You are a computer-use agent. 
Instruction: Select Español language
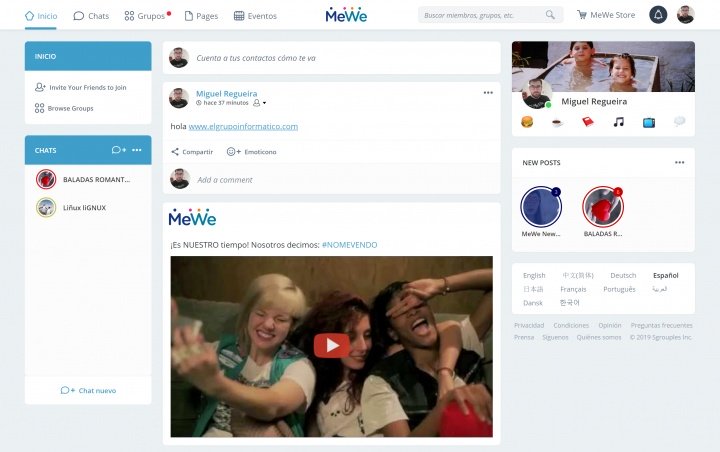pyautogui.click(x=665, y=276)
